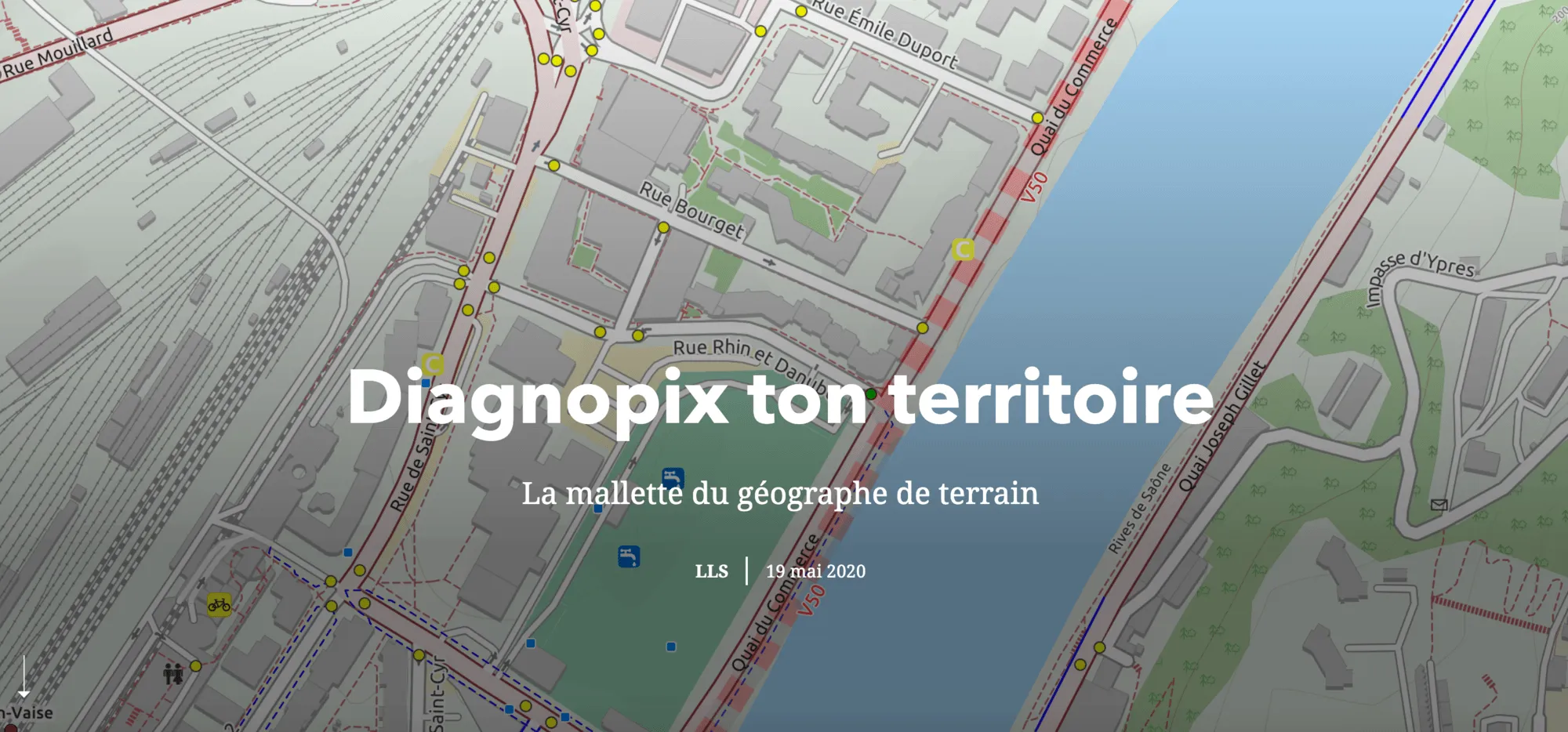Click the 'Rue Mouillard' street label
This screenshot has width=1568, height=732.
57,54
